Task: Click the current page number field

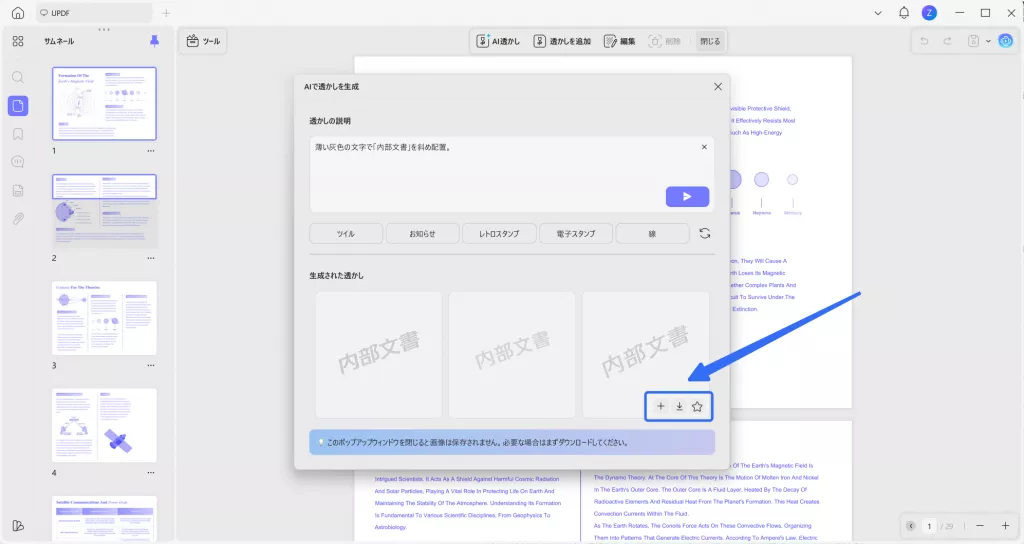Action: coord(929,526)
